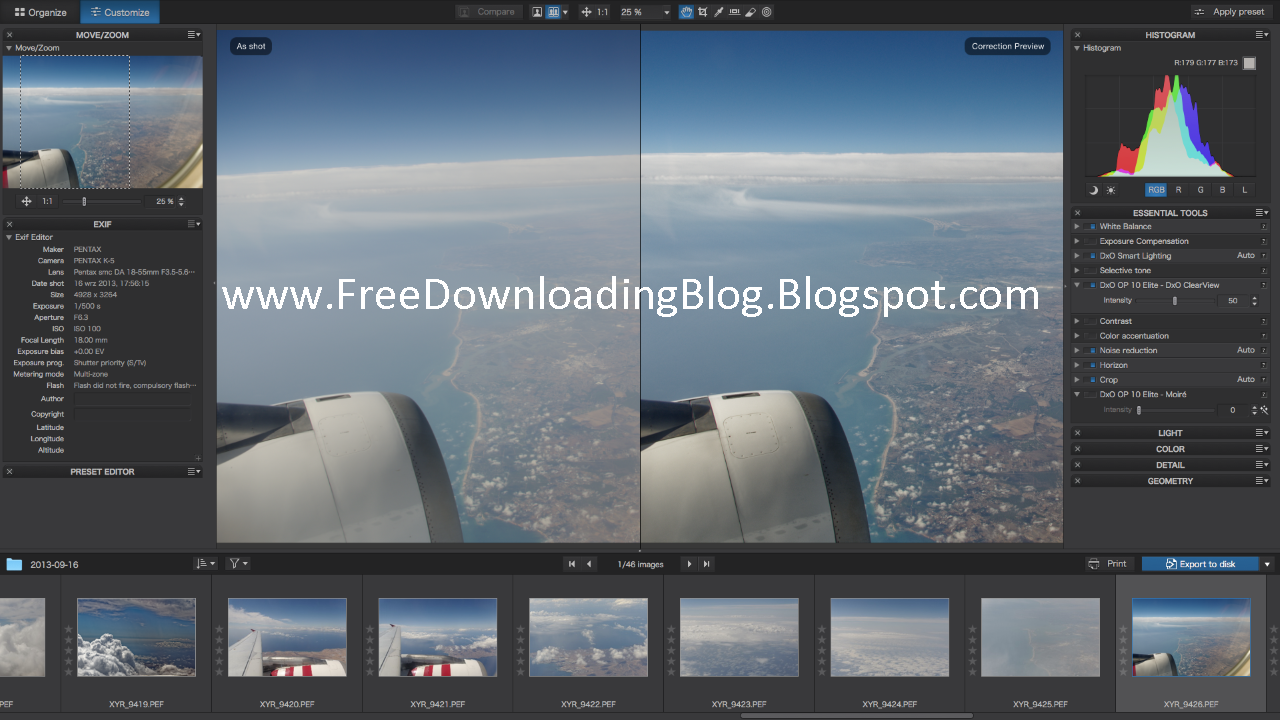Image resolution: width=1280 pixels, height=720 pixels.
Task: Open the sort order dropdown
Action: click(205, 564)
